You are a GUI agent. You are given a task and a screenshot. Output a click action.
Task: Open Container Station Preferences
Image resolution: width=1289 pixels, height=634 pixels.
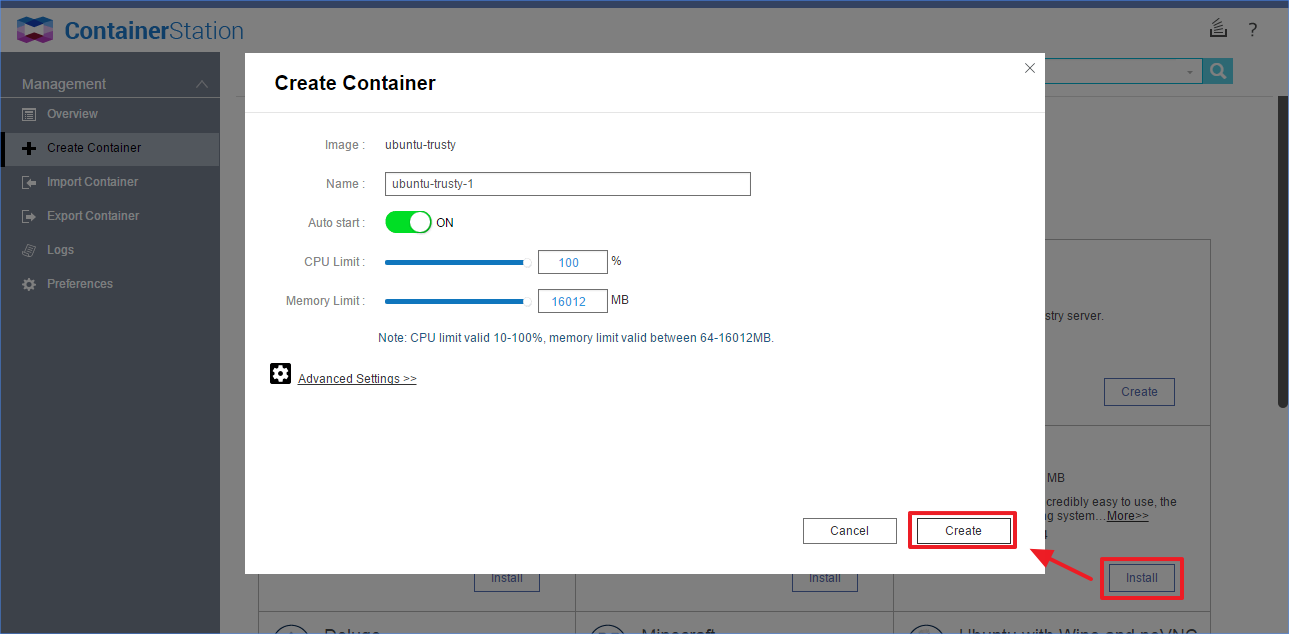coord(79,283)
